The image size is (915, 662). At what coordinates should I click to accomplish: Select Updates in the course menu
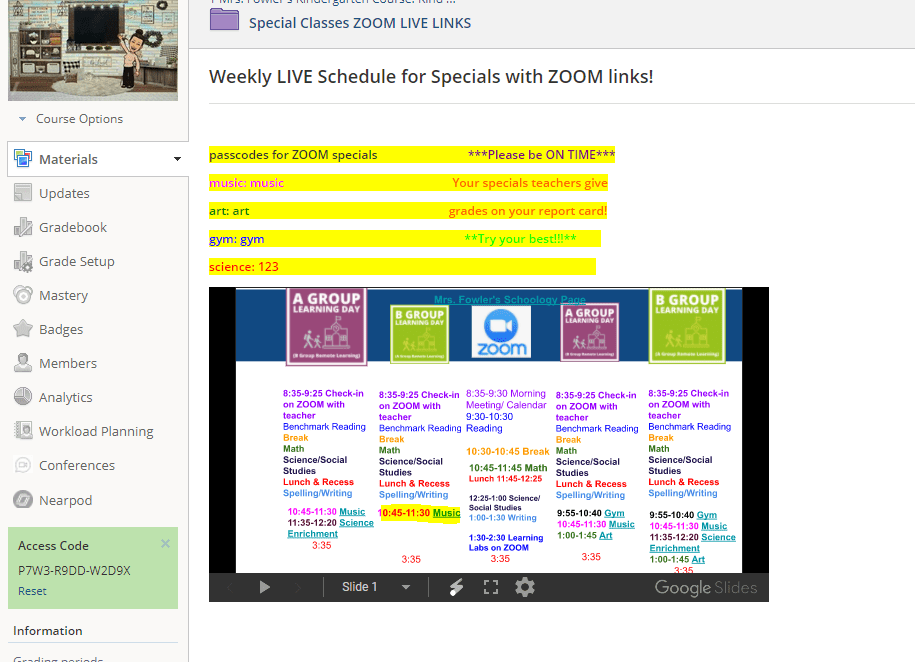[64, 193]
